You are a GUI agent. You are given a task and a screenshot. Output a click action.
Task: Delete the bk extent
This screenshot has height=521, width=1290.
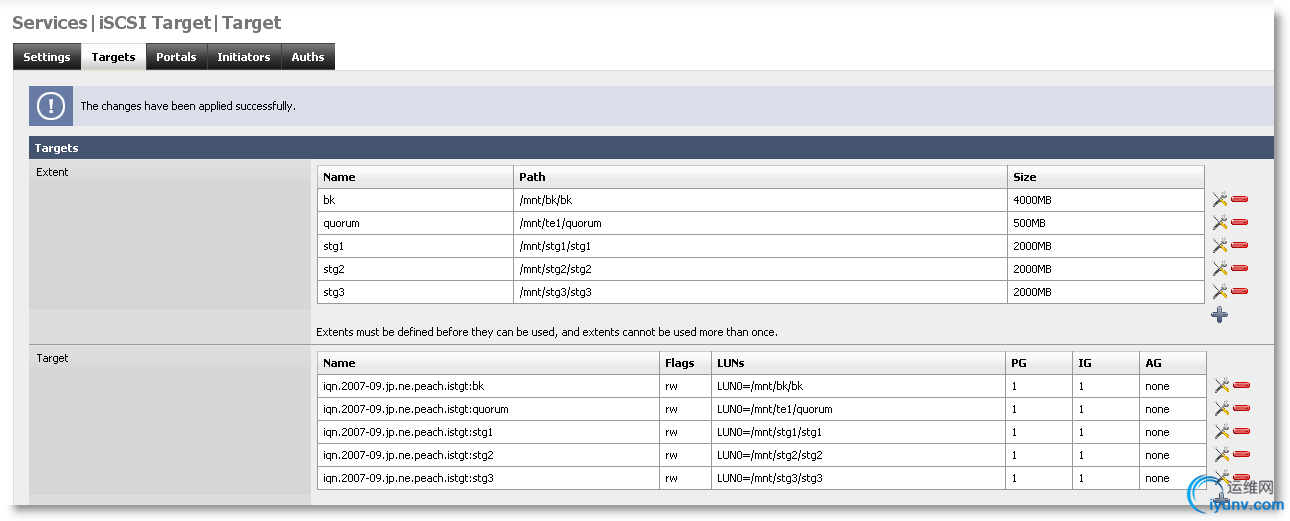1239,200
